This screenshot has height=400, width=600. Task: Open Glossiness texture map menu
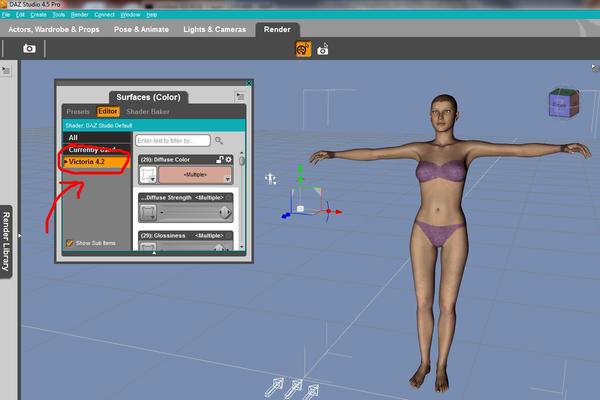click(148, 247)
